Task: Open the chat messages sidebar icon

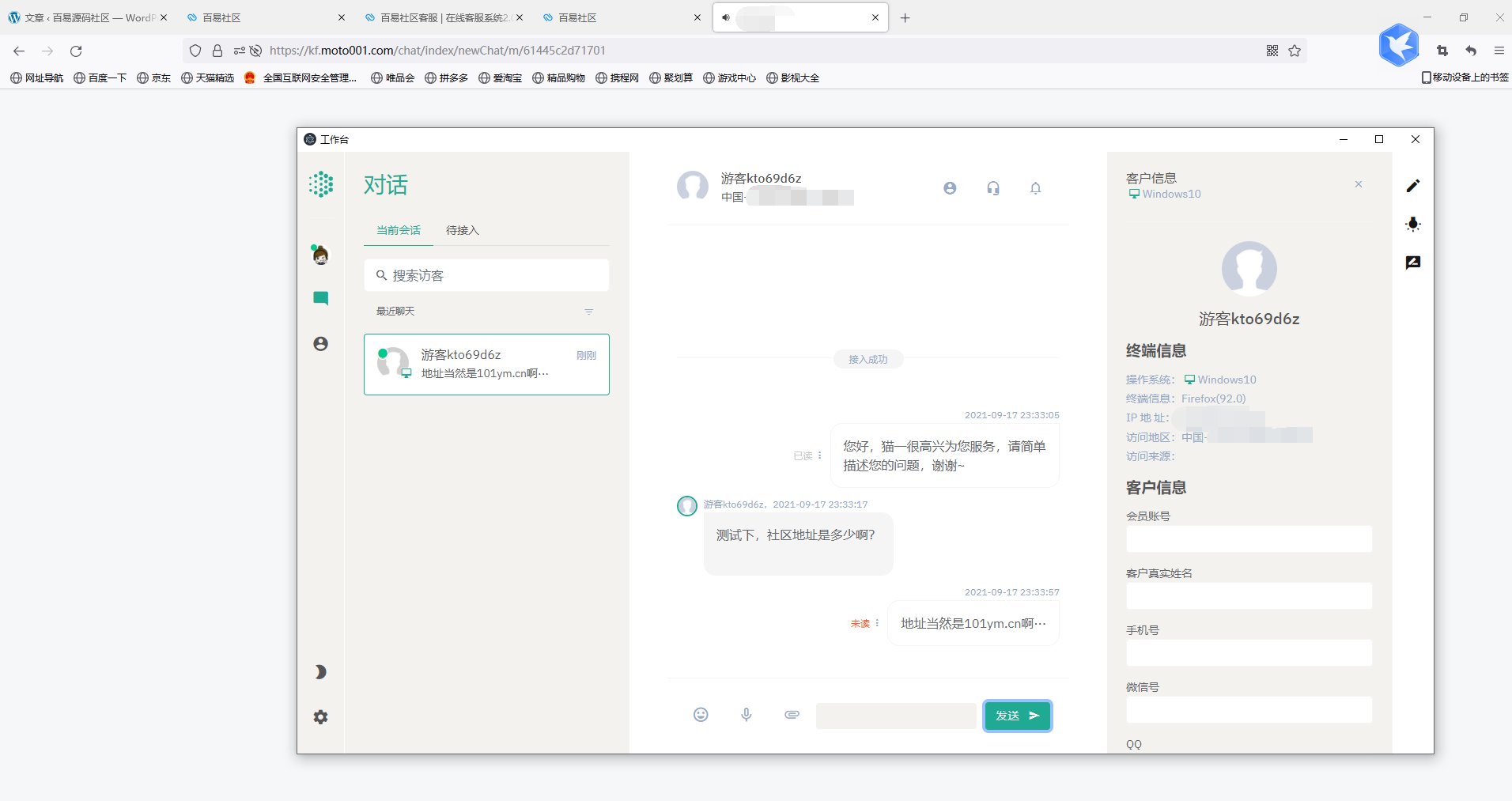Action: pos(320,298)
